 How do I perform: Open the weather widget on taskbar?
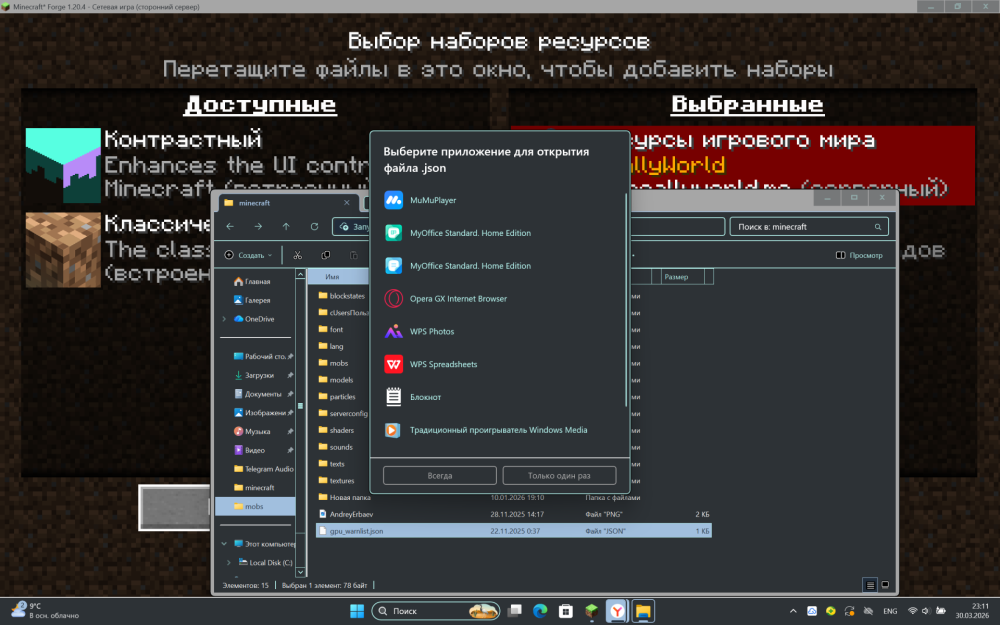click(45, 611)
